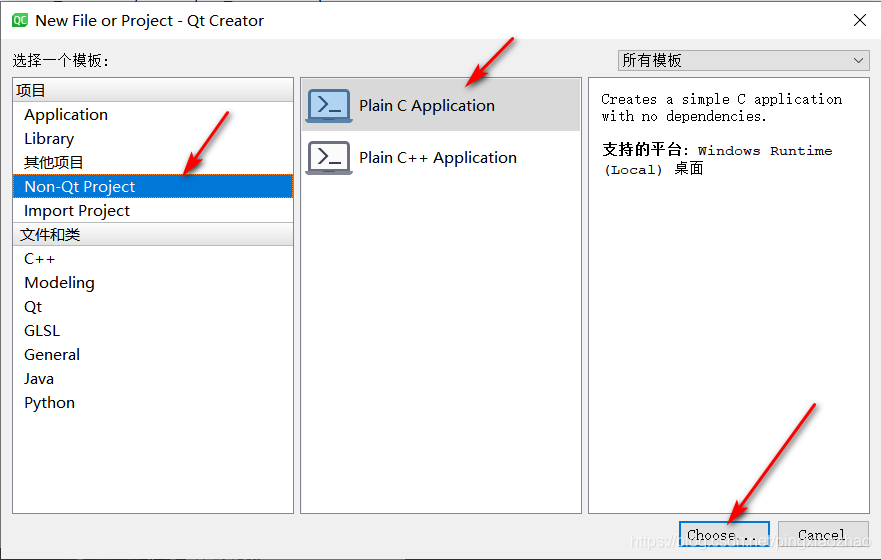Image resolution: width=881 pixels, height=560 pixels.
Task: Select the C++ file category
Action: (153, 258)
